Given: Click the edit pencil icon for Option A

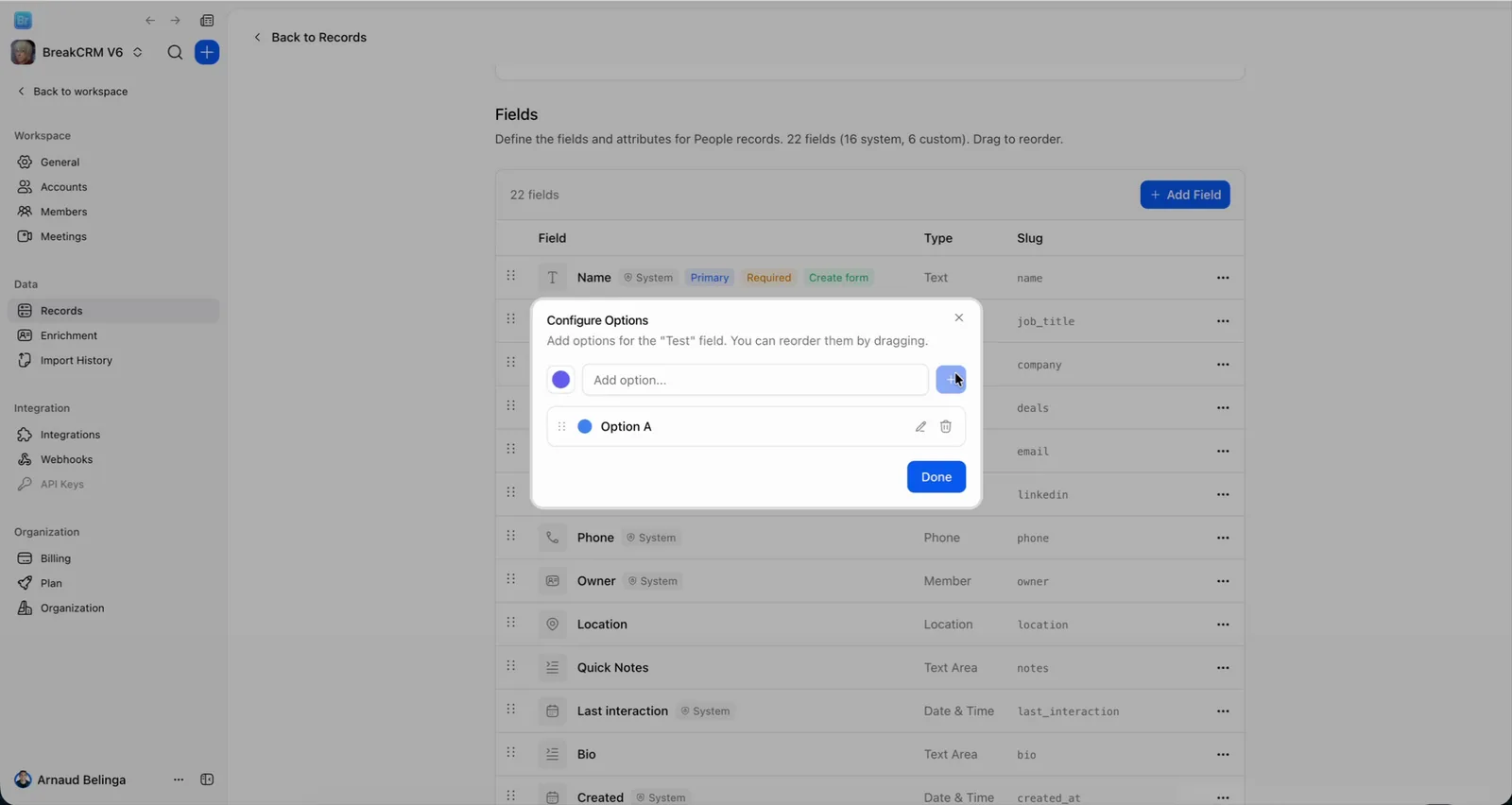Looking at the screenshot, I should tap(920, 427).
